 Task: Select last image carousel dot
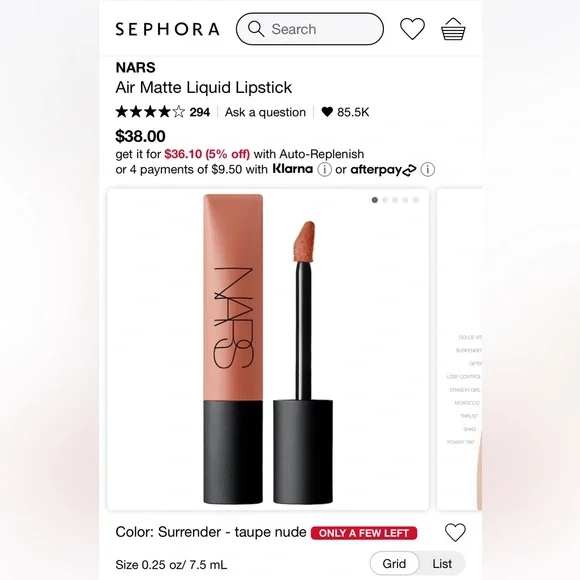pyautogui.click(x=416, y=200)
